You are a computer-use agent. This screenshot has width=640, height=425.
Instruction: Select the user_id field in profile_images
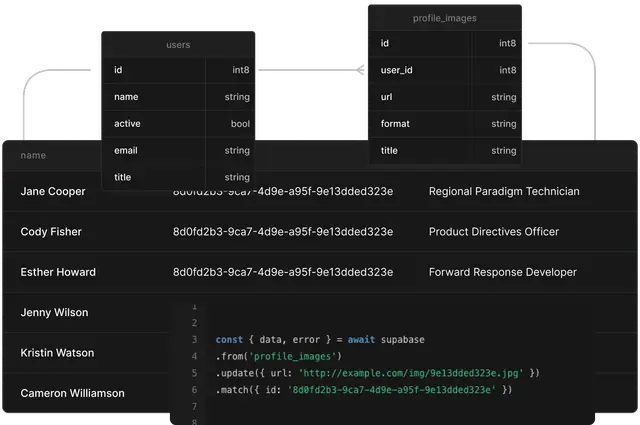[397, 71]
